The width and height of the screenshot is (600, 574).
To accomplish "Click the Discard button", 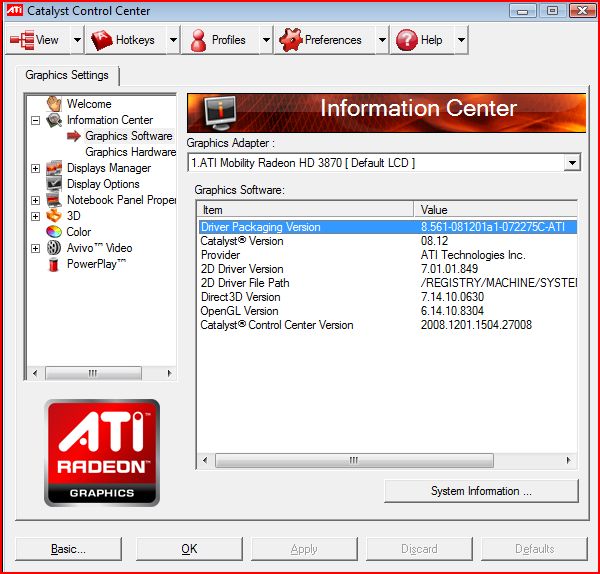I will [419, 549].
